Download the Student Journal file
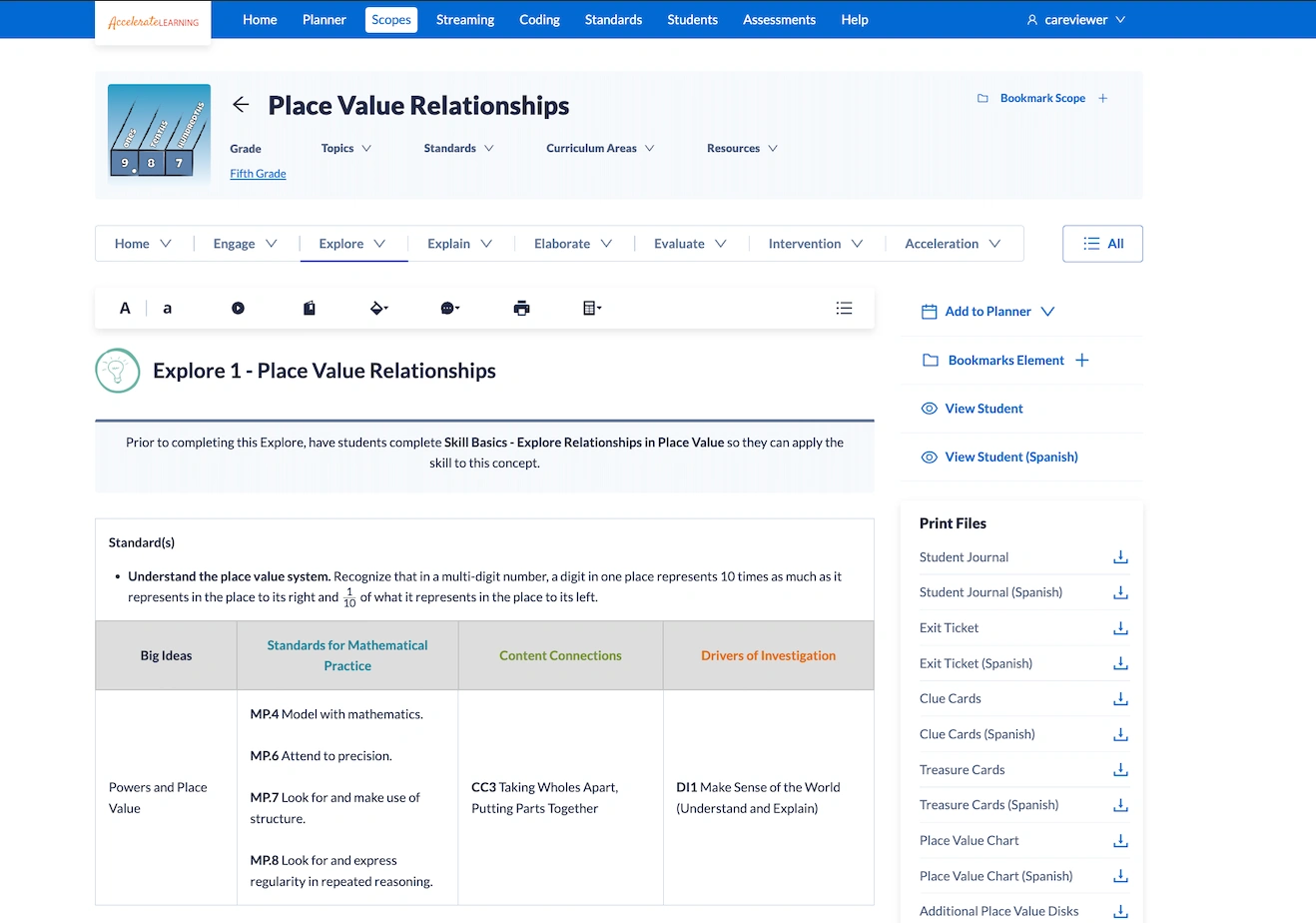The width and height of the screenshot is (1316, 923). pos(1120,557)
